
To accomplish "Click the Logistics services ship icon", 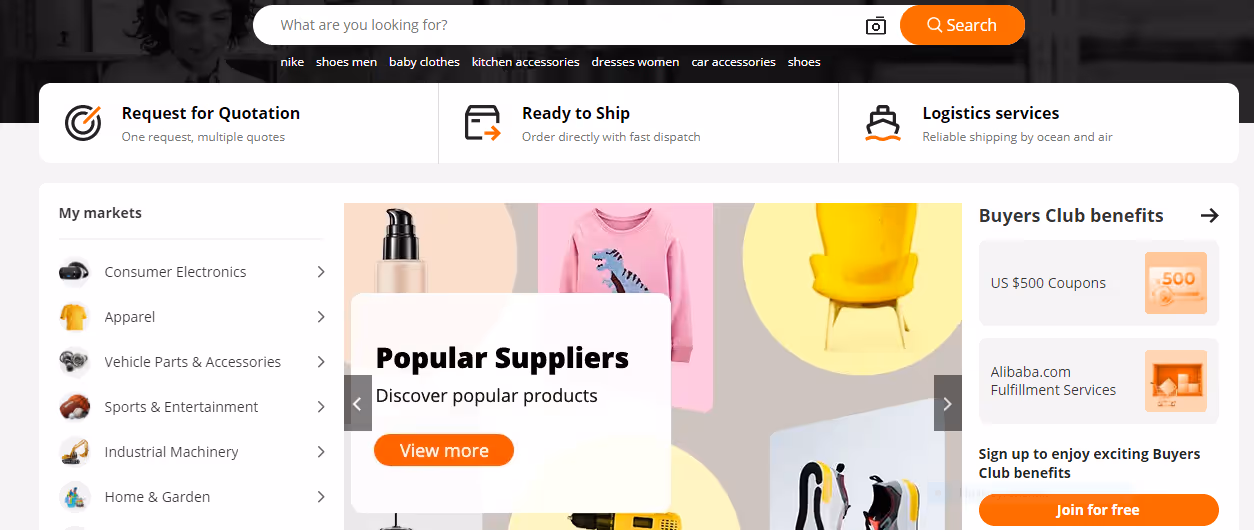I will click(x=883, y=122).
